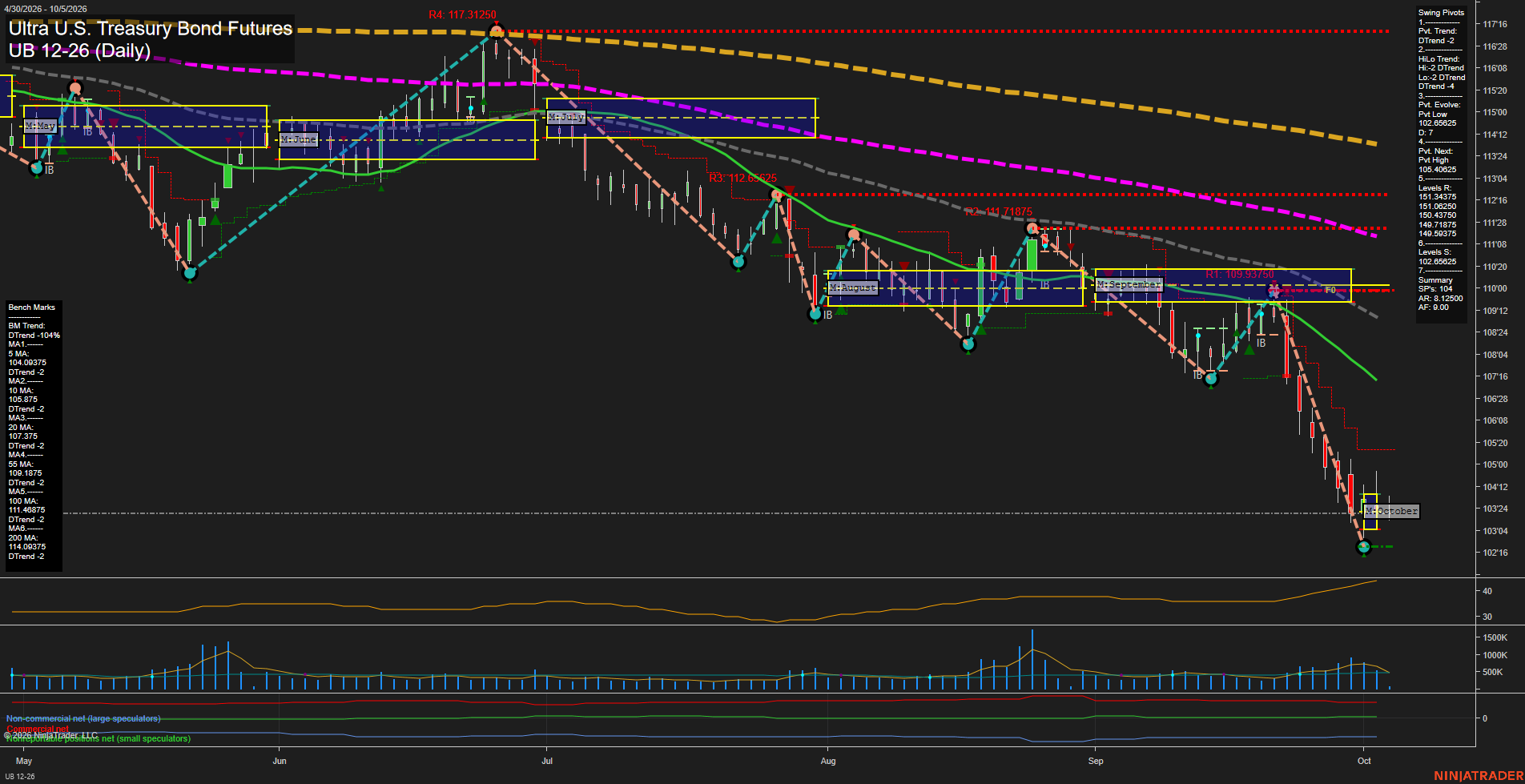1525x784 pixels.
Task: Click the "1500K" volume axis label
Action: (x=1495, y=637)
